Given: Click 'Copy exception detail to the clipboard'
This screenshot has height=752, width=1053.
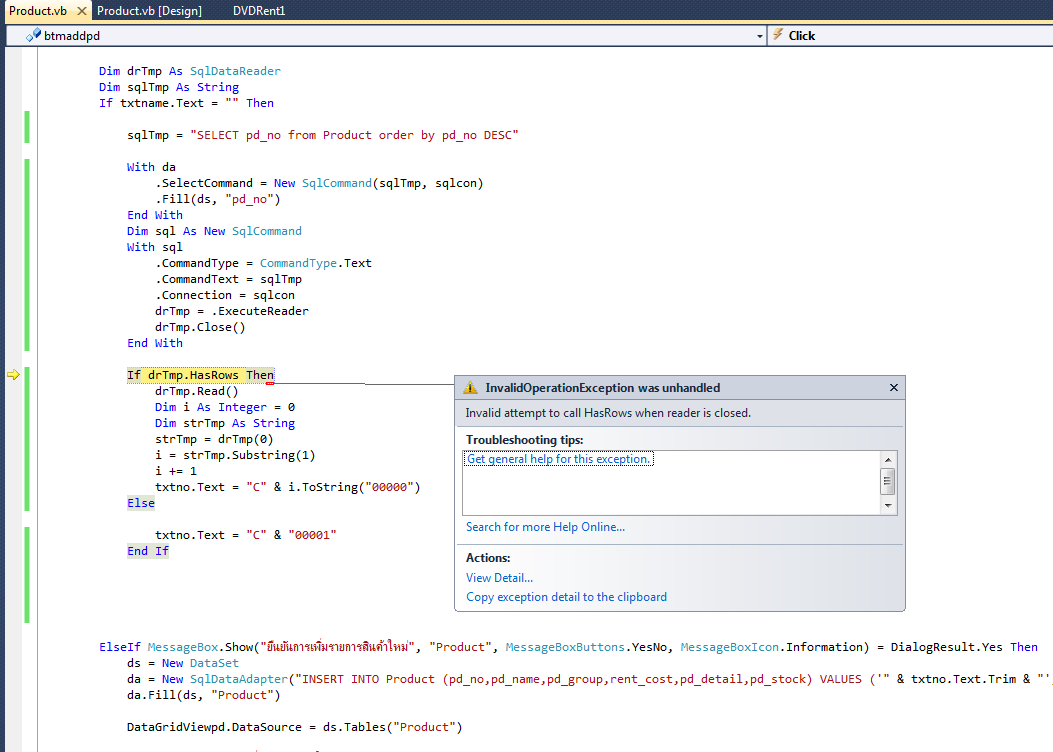Looking at the screenshot, I should [566, 597].
